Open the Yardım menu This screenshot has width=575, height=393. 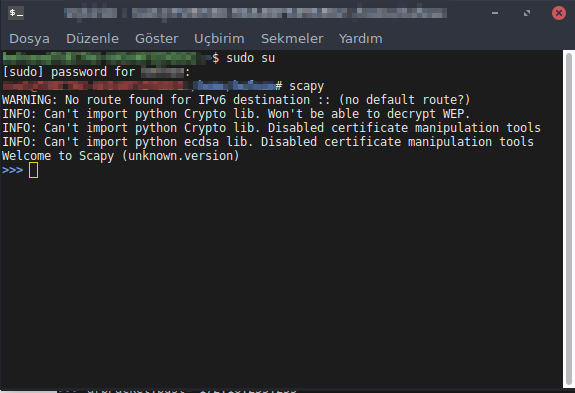[x=360, y=38]
